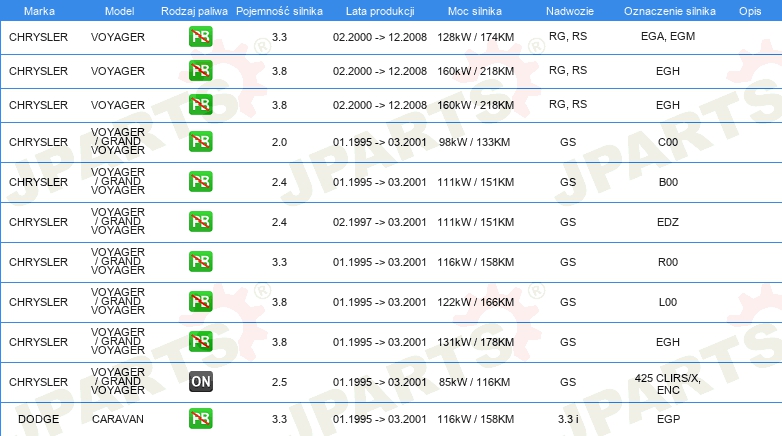
Task: Click the '2.0' engine capacity cell
Action: [279, 142]
